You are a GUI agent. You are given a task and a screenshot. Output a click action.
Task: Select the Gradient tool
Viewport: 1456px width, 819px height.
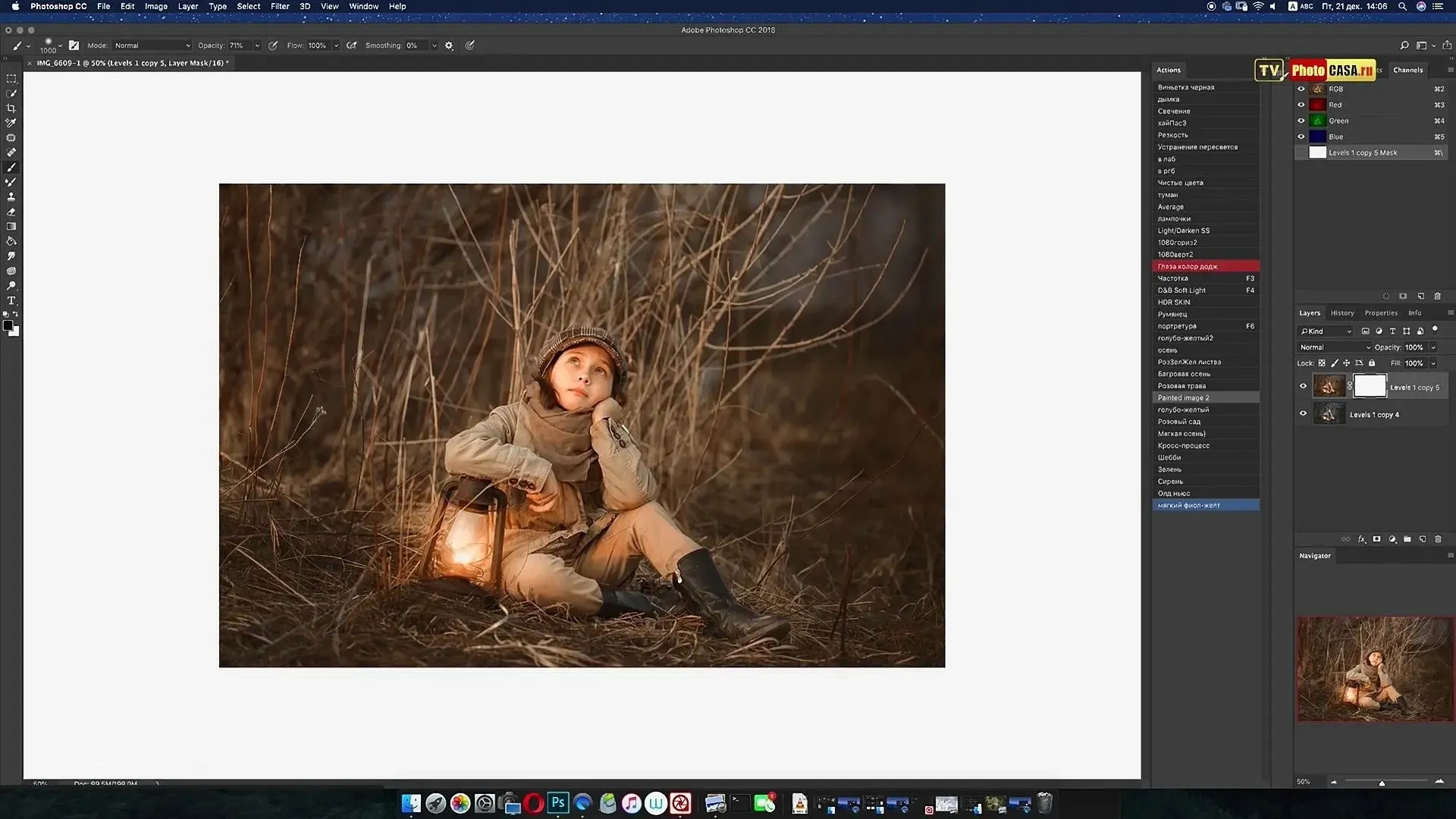point(11,227)
